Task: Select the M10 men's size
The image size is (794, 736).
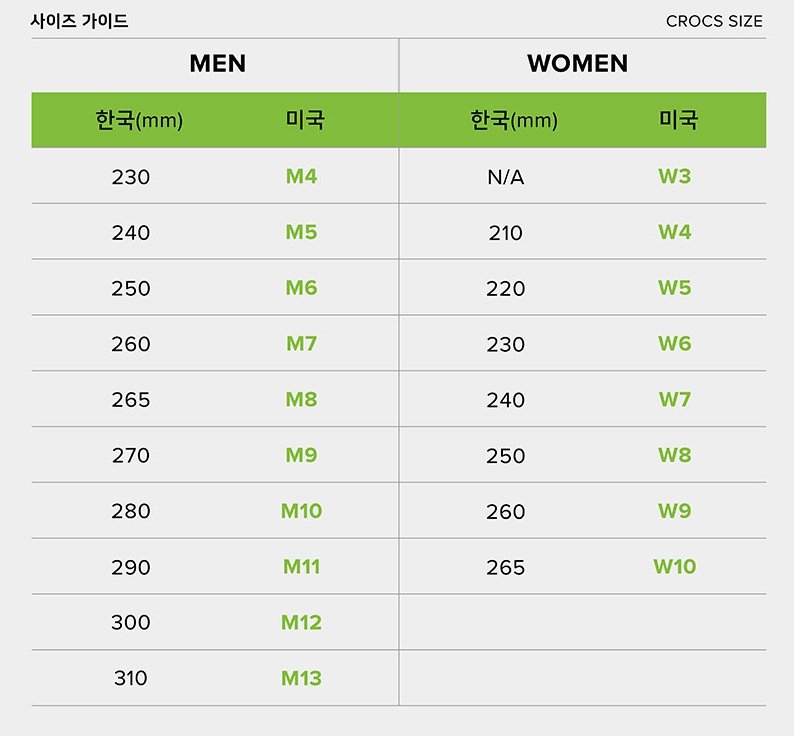Action: point(301,511)
